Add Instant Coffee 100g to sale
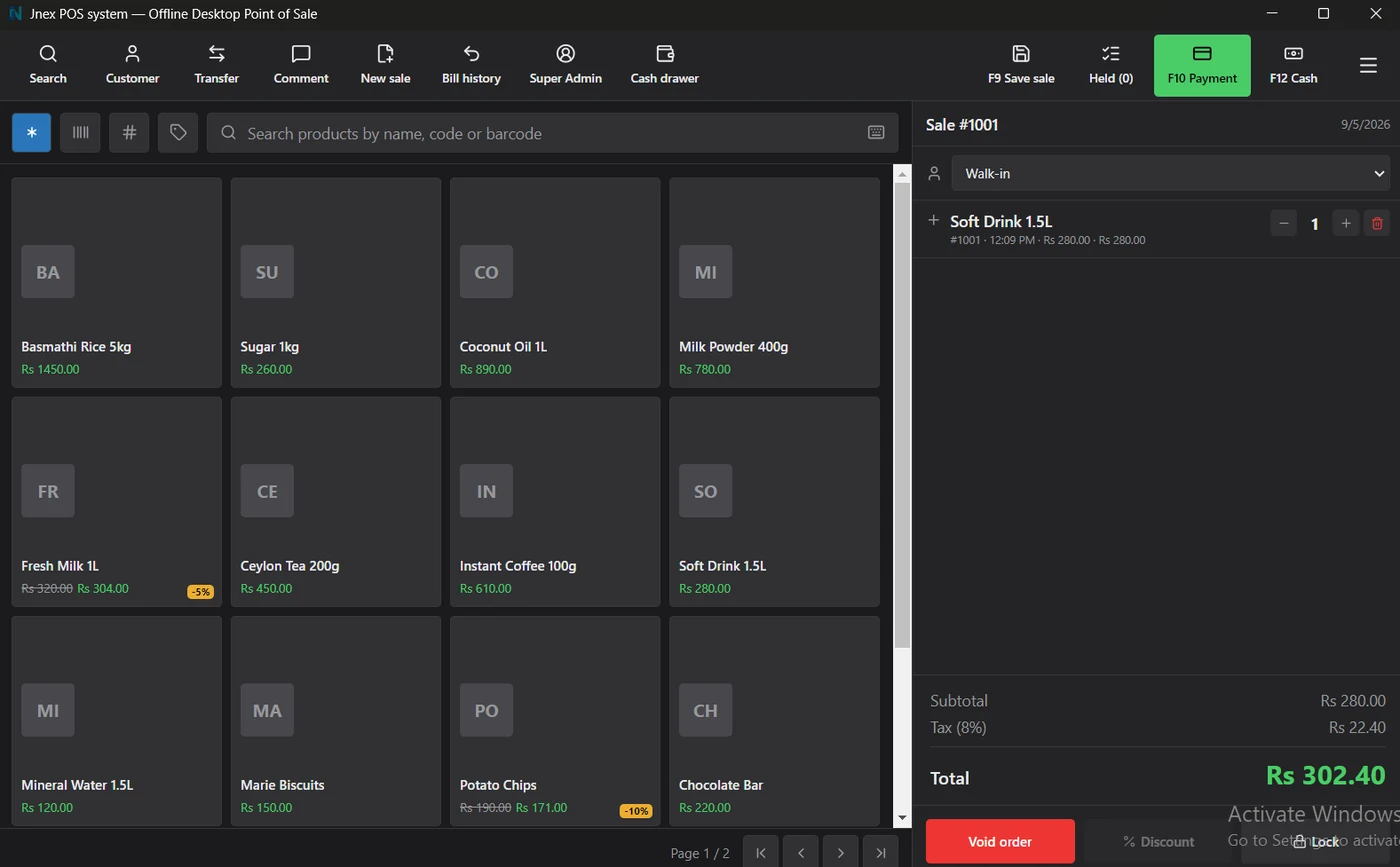 coord(555,502)
